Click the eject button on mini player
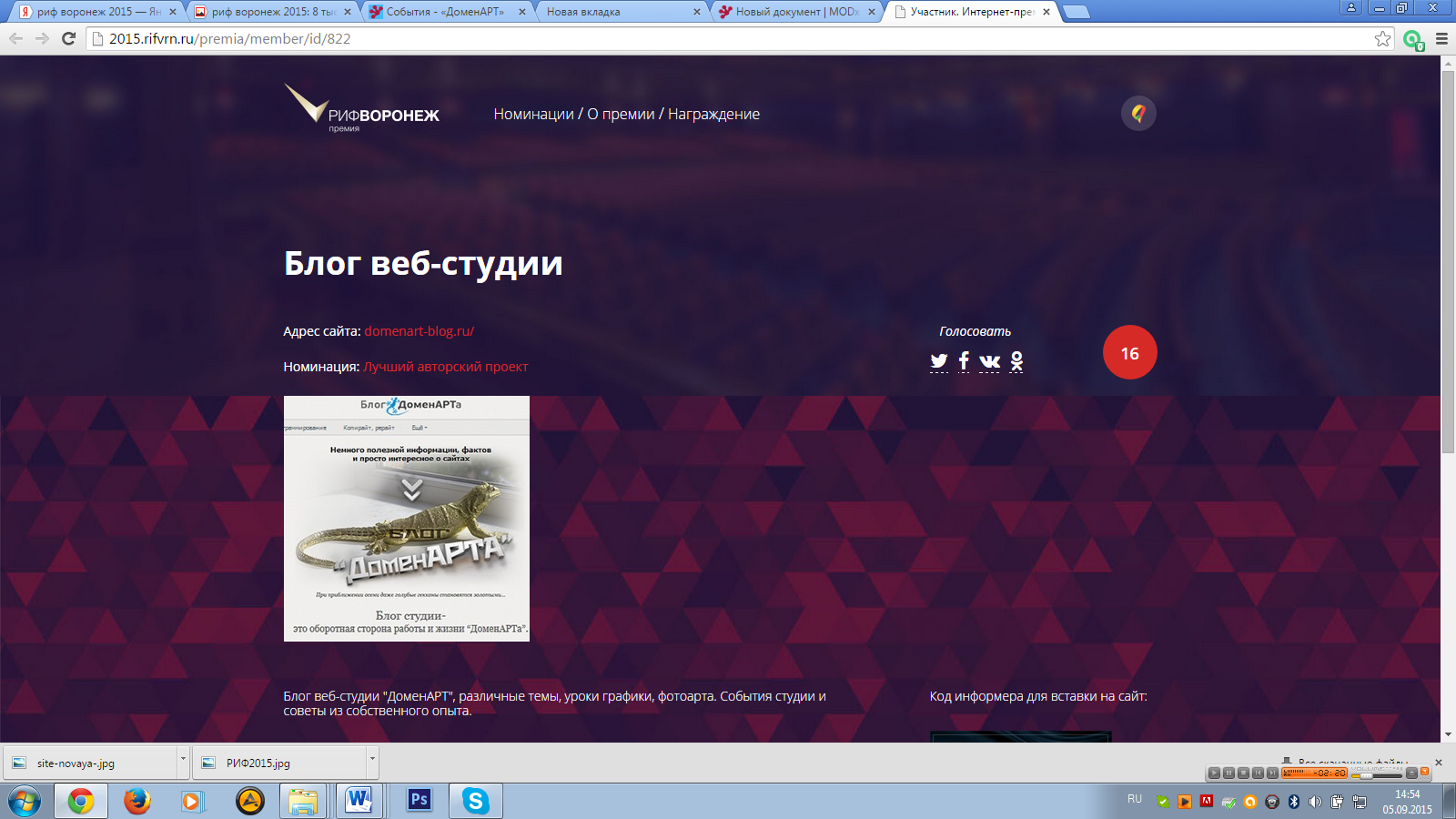 click(1411, 773)
